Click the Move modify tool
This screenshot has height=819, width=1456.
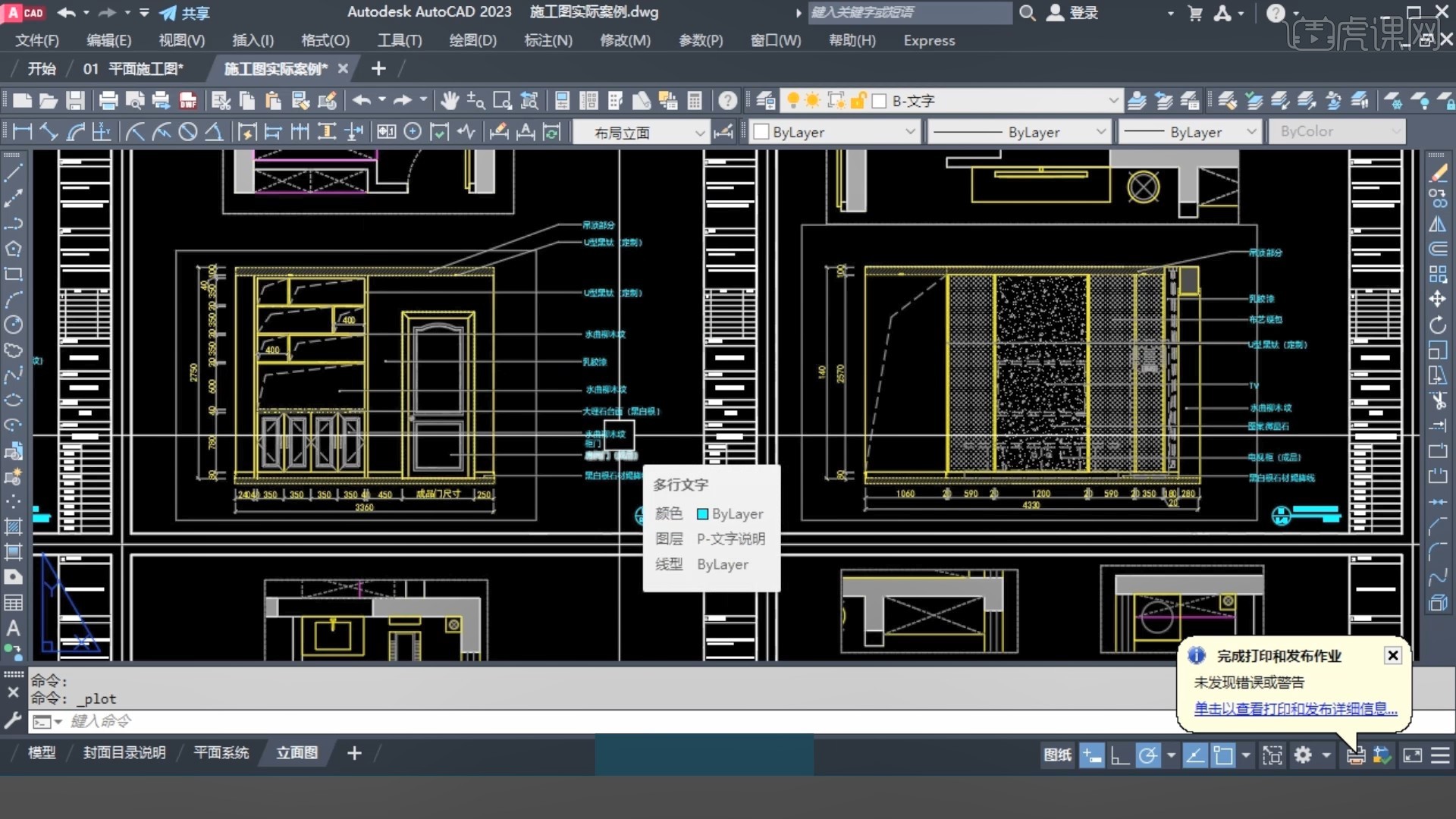[x=1438, y=299]
